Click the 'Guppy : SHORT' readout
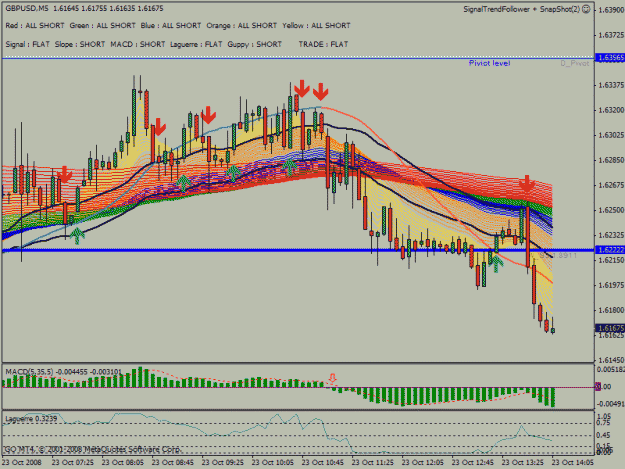This screenshot has height=469, width=625. coord(254,44)
